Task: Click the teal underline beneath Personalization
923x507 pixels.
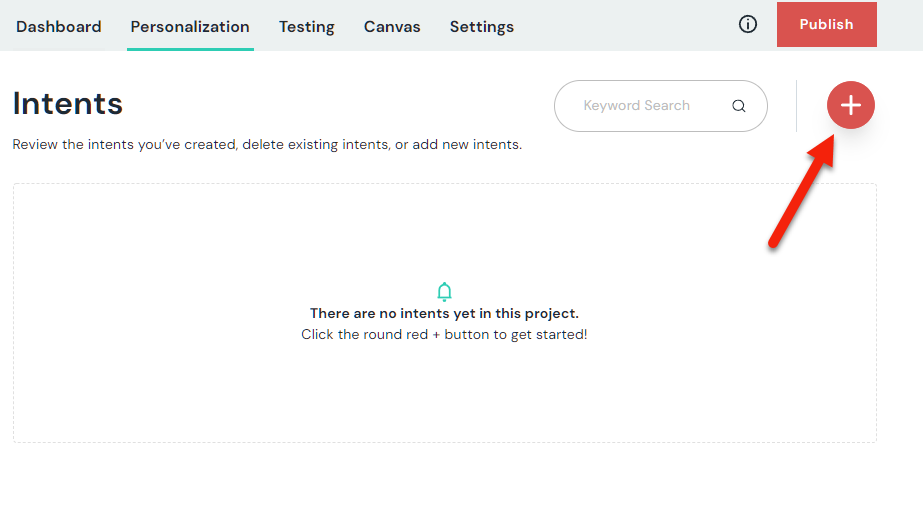Action: pos(190,48)
